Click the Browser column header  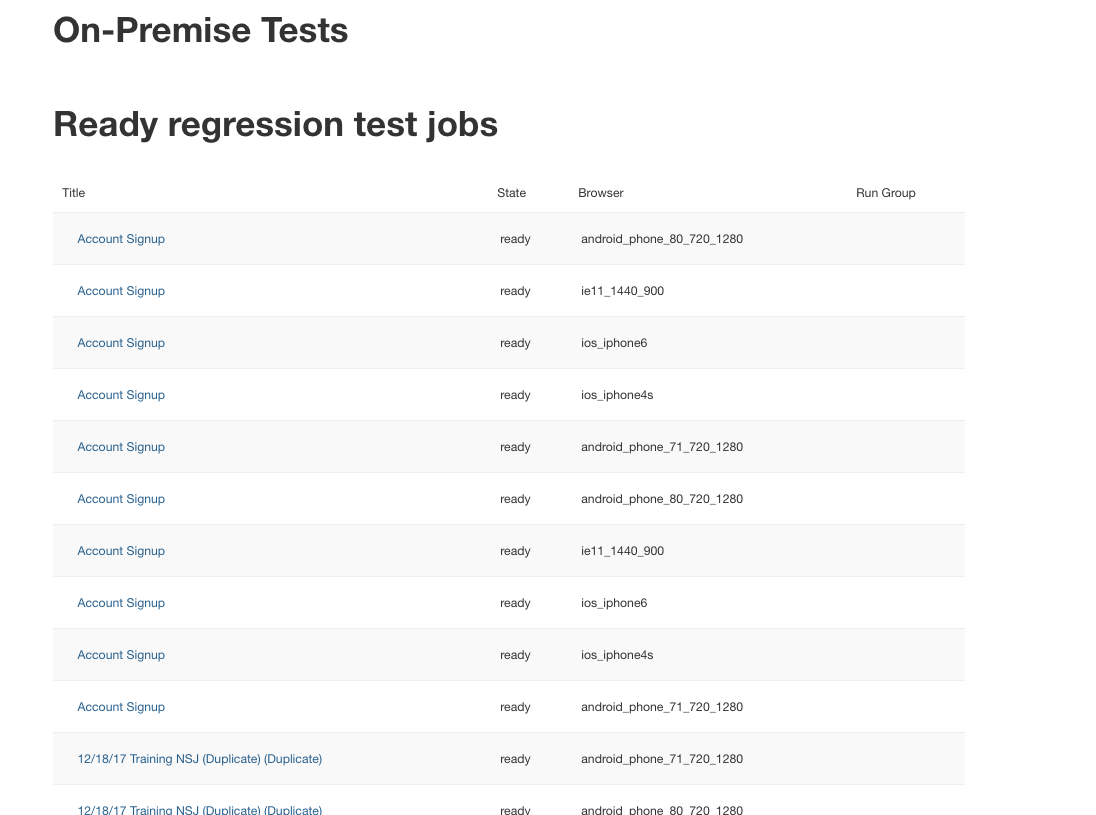click(x=600, y=193)
